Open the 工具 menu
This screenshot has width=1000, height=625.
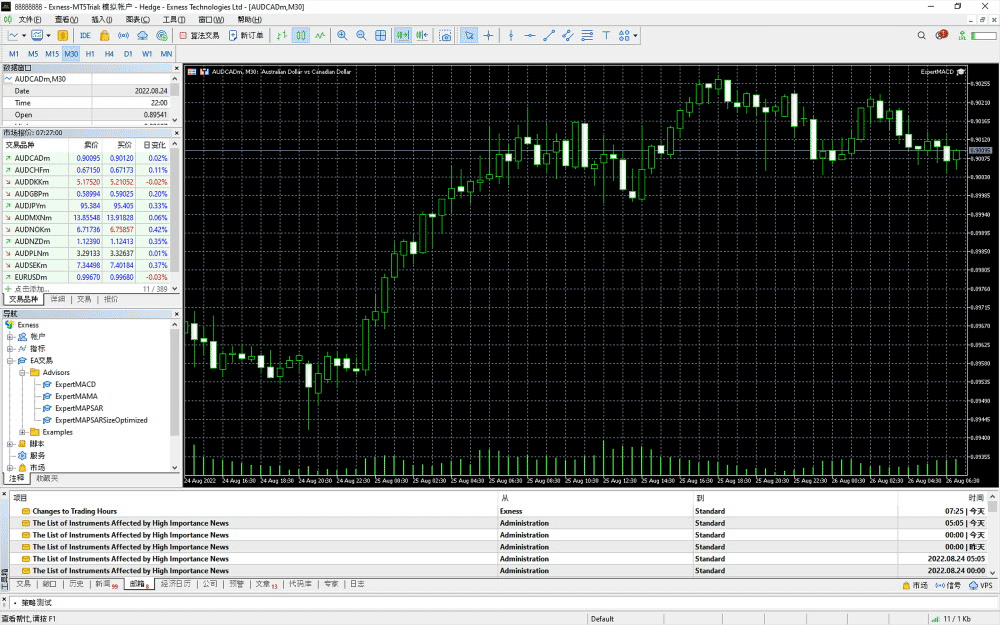point(174,19)
